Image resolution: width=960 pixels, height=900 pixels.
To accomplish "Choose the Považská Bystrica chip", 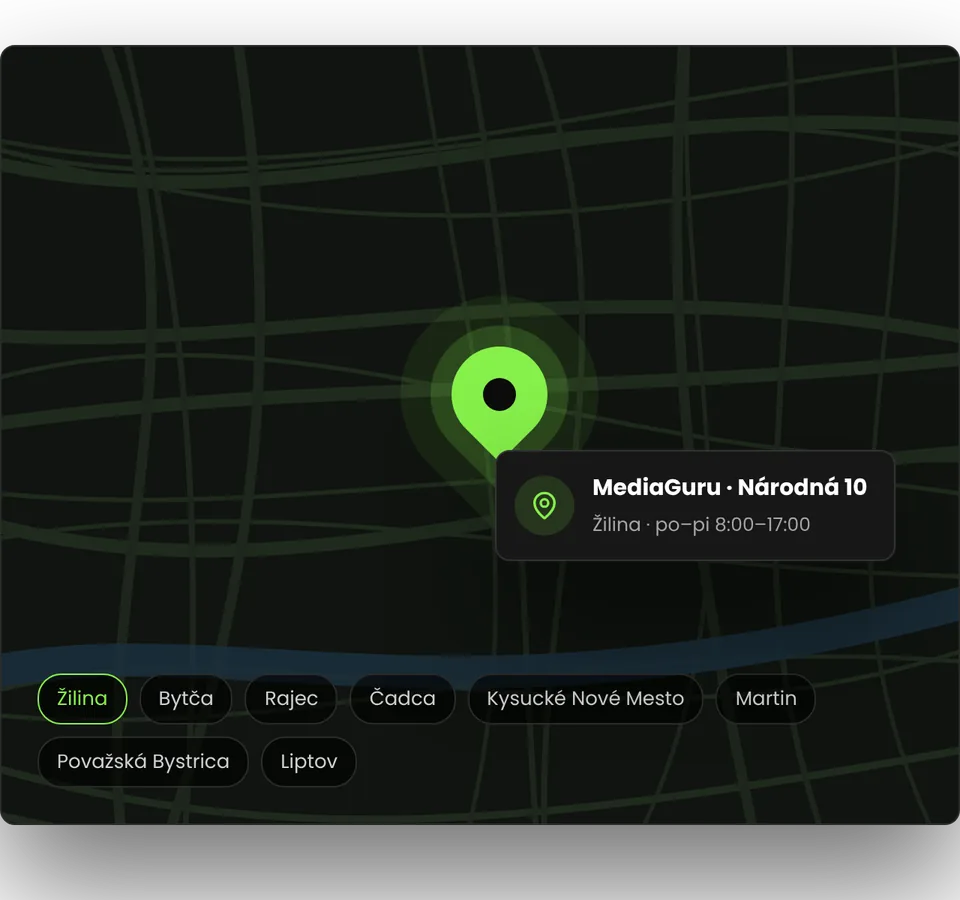I will pos(143,762).
